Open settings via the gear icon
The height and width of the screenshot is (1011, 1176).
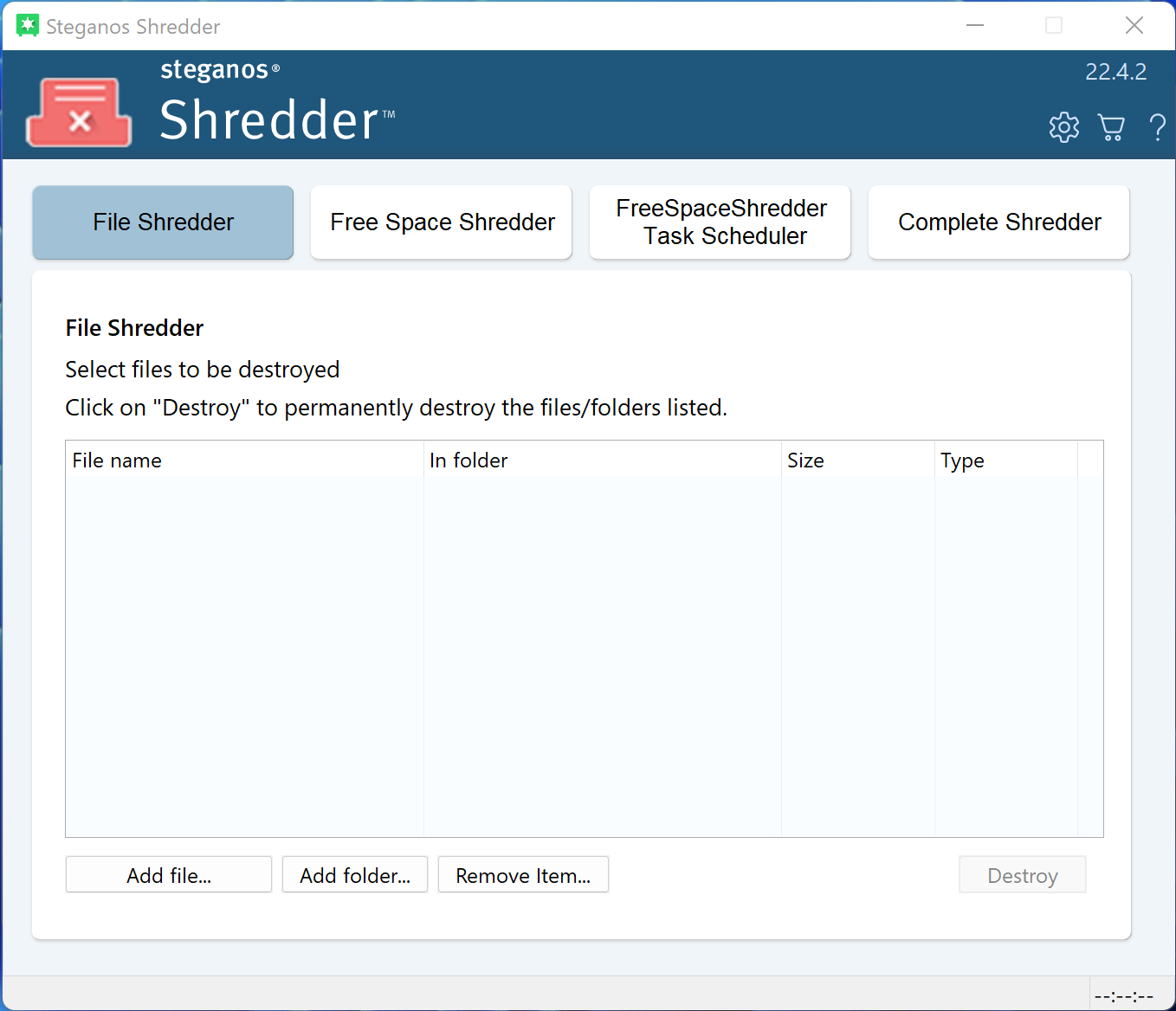pyautogui.click(x=1063, y=127)
